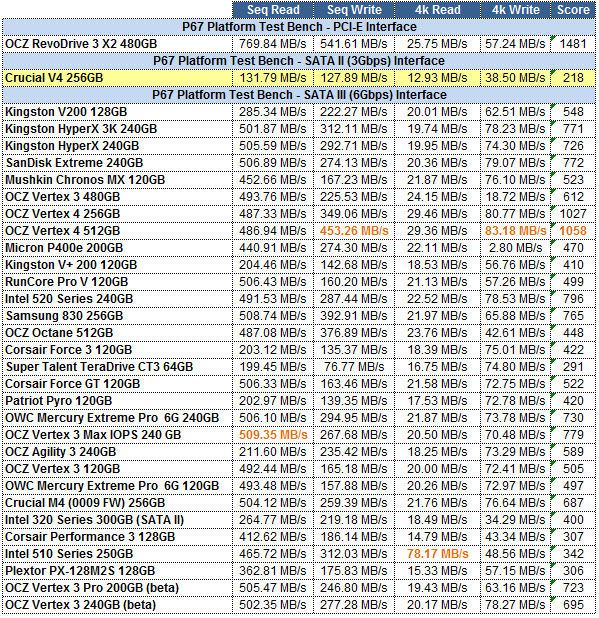This screenshot has height=618, width=599.
Task: Click the OCZ RevoDrive 3 X2 480GB cell
Action: [x=117, y=44]
